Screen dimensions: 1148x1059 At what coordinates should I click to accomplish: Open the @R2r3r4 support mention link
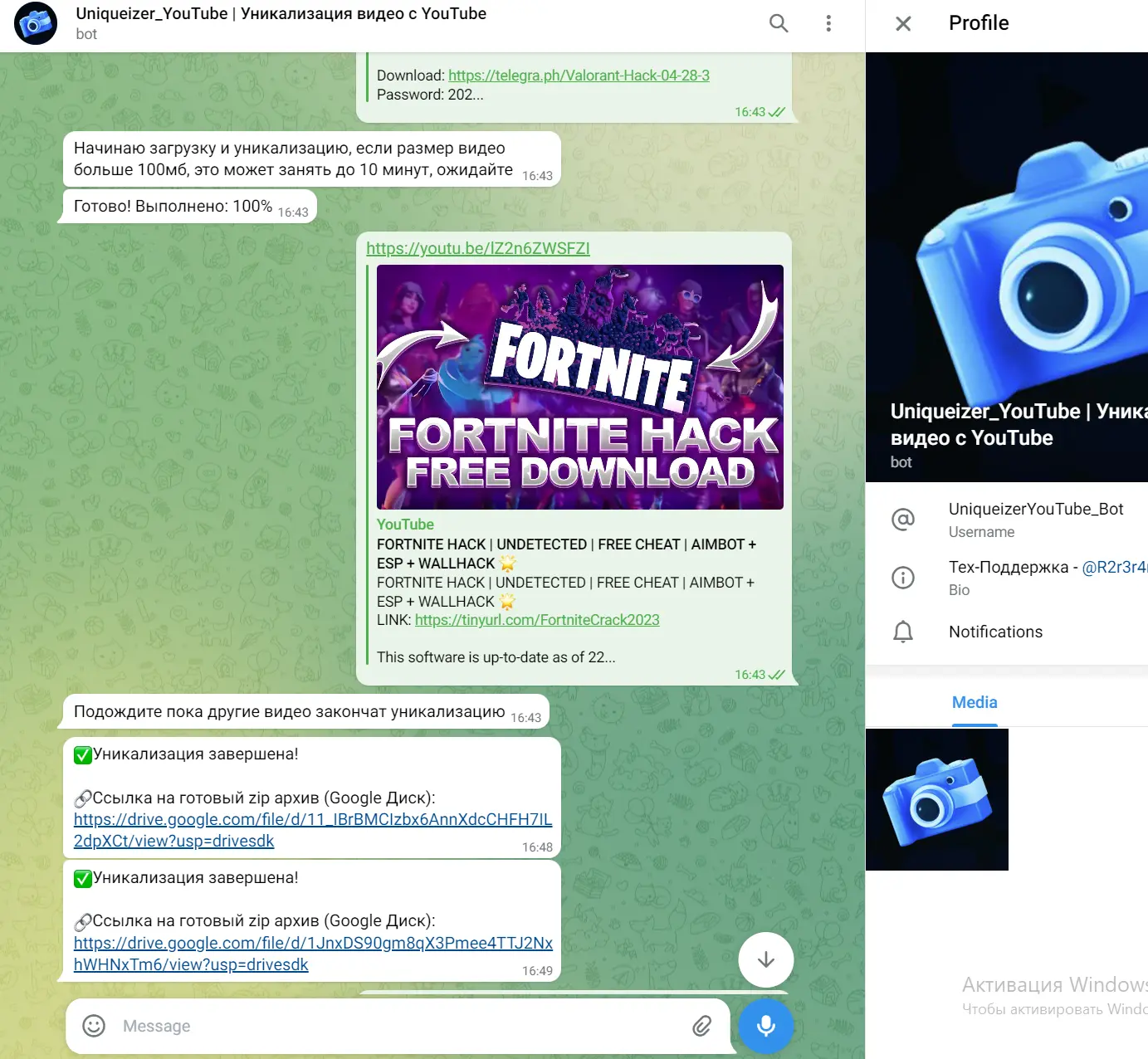tap(1115, 567)
